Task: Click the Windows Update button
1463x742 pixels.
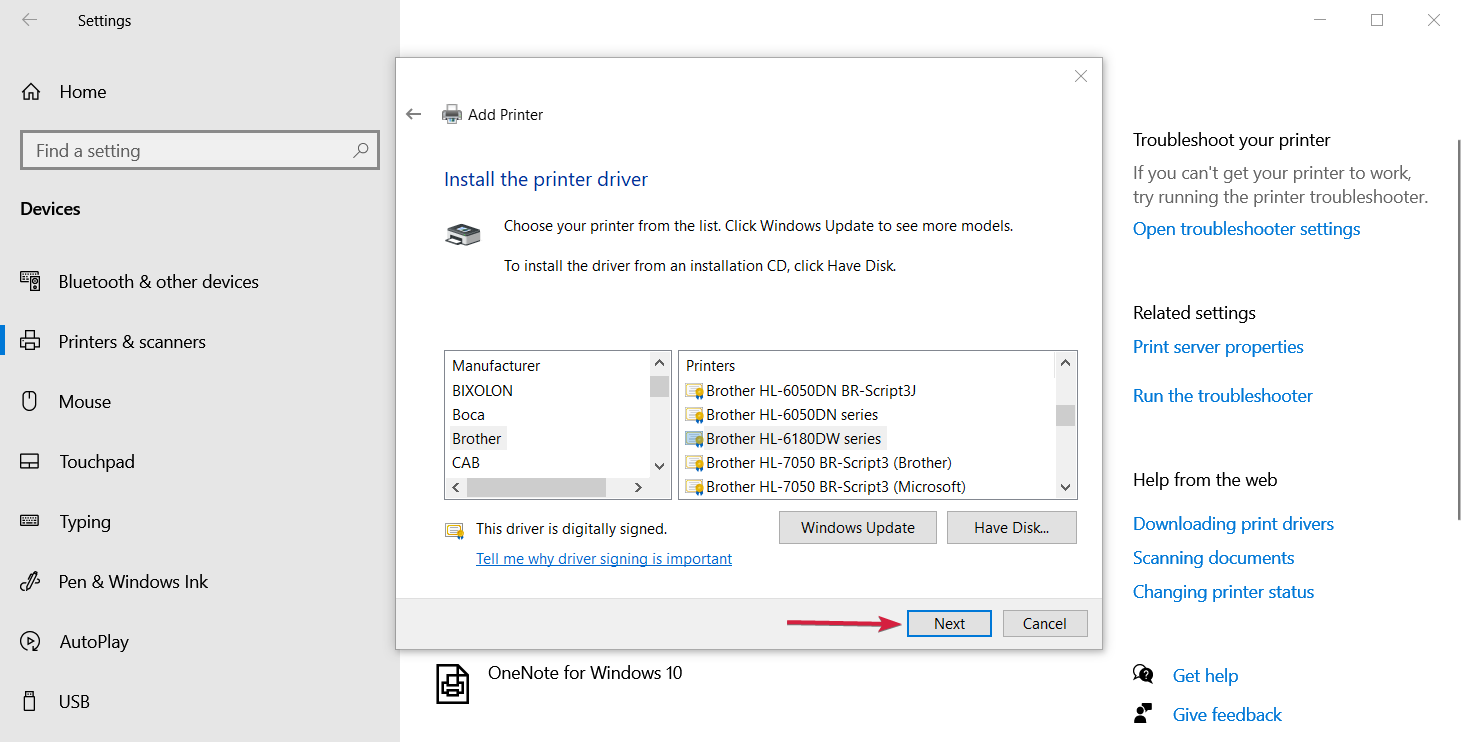Action: 858,528
